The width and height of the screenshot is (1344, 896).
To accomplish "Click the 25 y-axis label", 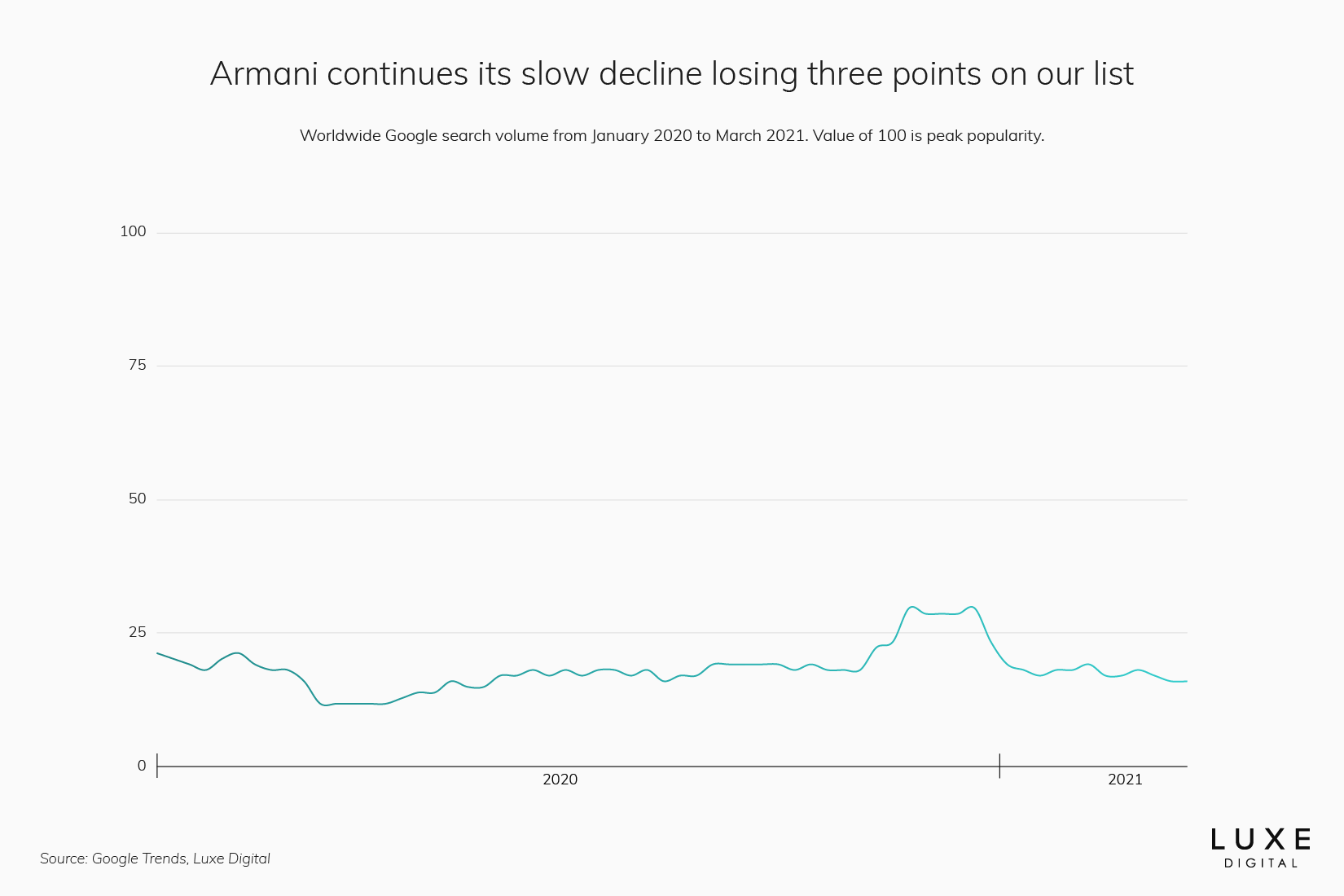I will tap(137, 633).
